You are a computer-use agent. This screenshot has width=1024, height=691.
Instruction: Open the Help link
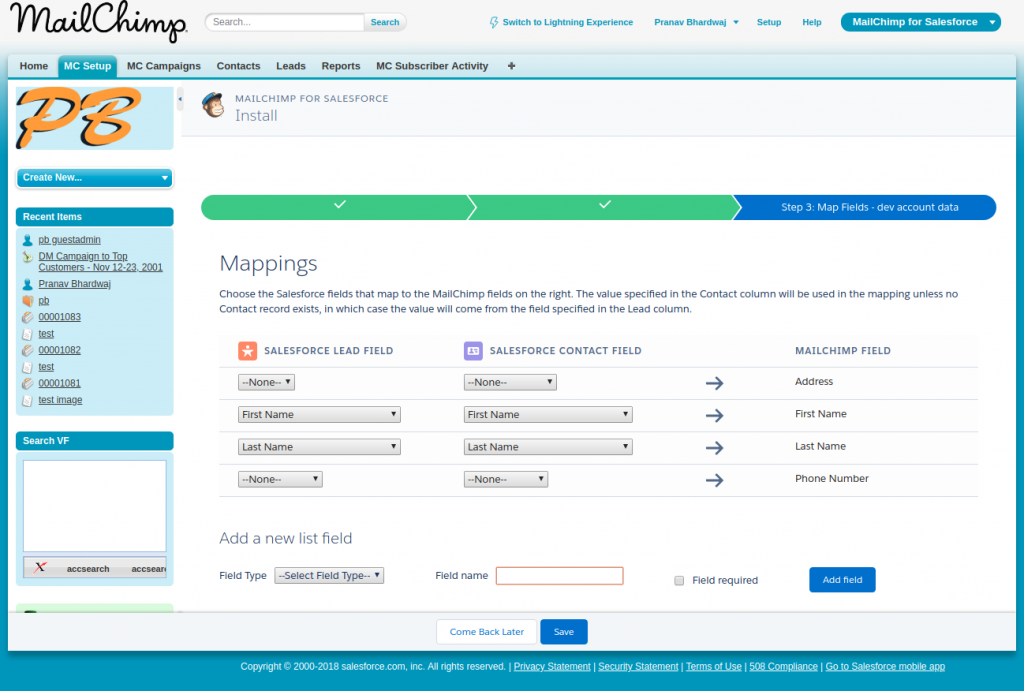click(812, 22)
